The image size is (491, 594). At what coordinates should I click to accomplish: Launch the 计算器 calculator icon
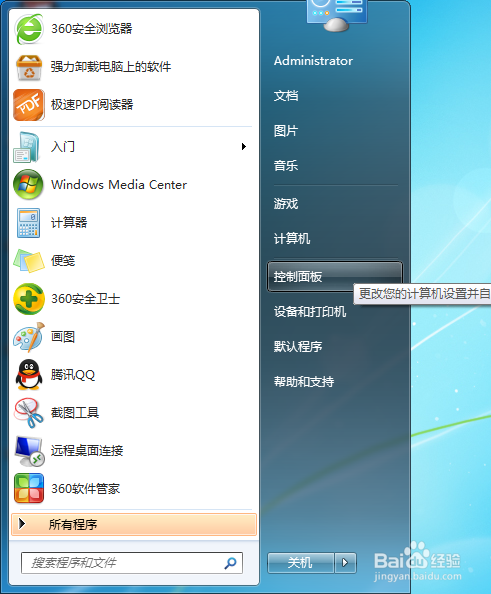(28, 223)
